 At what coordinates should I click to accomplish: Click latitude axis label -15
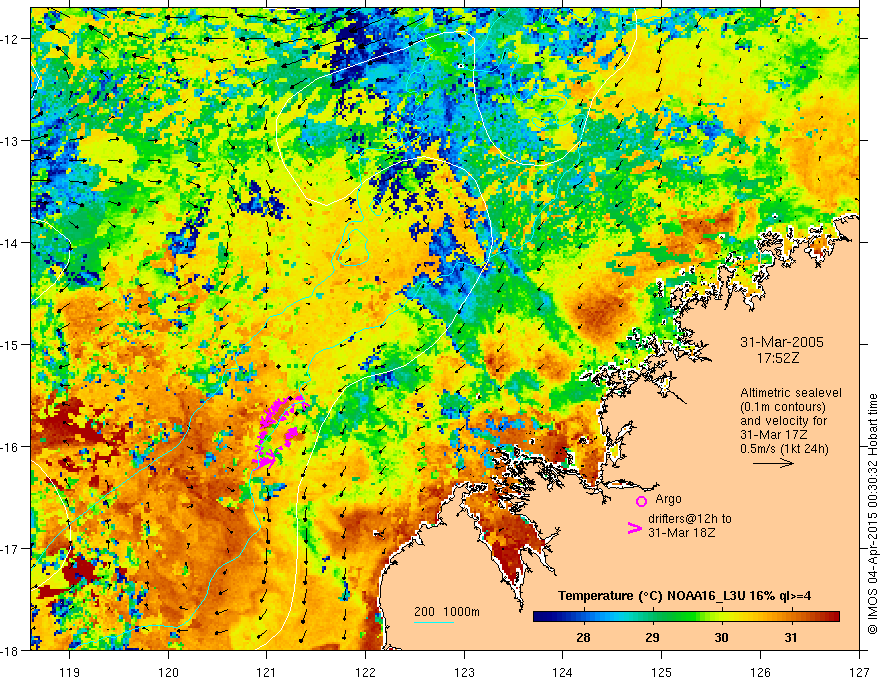pos(11,344)
